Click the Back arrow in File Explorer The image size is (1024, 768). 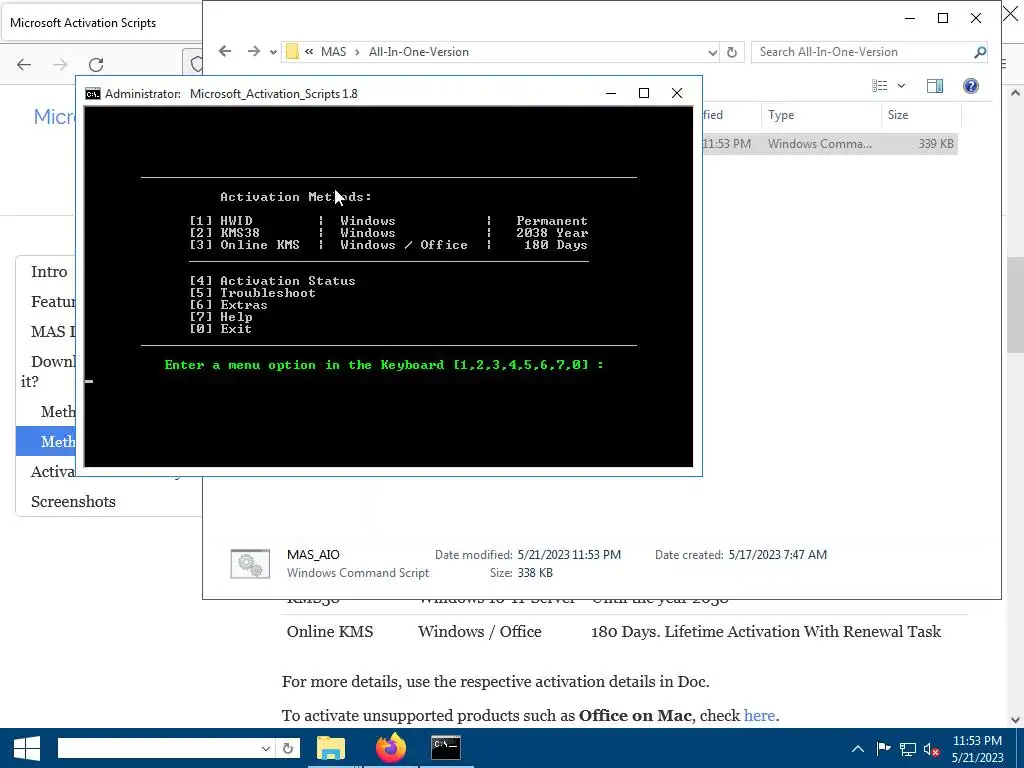pyautogui.click(x=225, y=51)
